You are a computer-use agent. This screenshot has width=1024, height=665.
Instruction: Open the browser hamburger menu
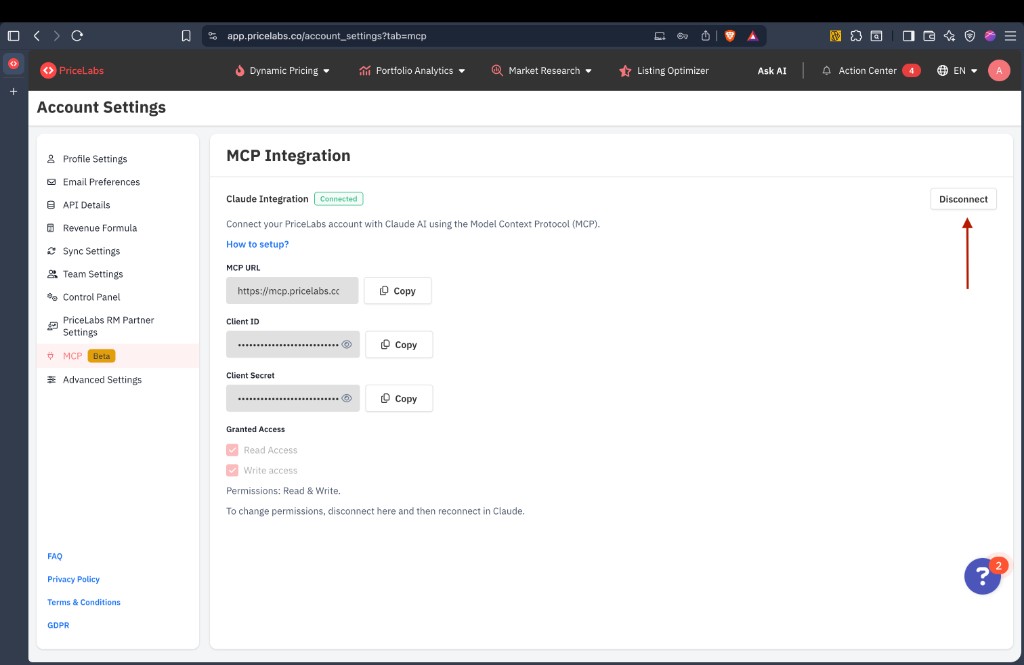tap(1010, 36)
